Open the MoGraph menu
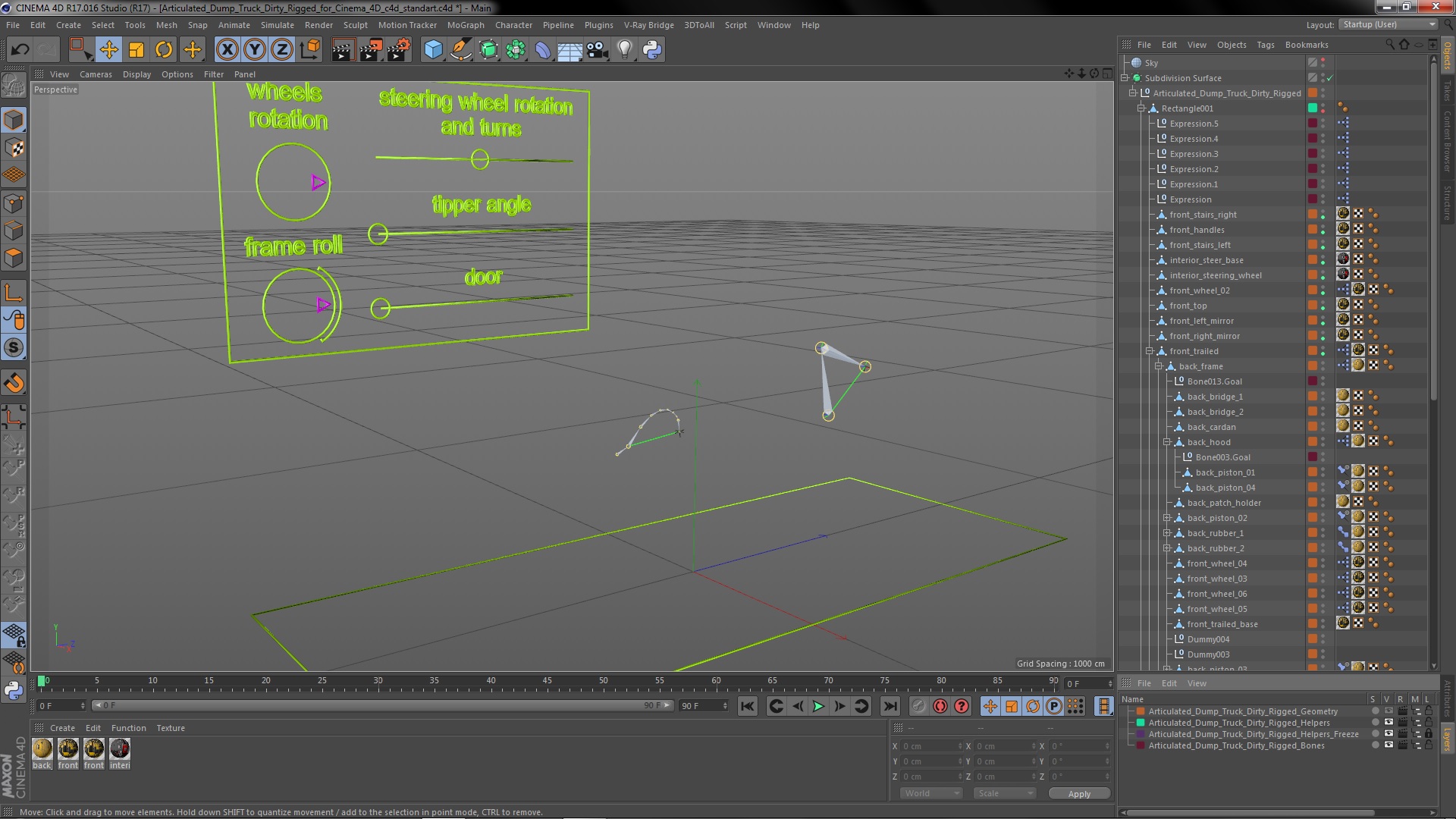The image size is (1456, 819). (x=466, y=25)
